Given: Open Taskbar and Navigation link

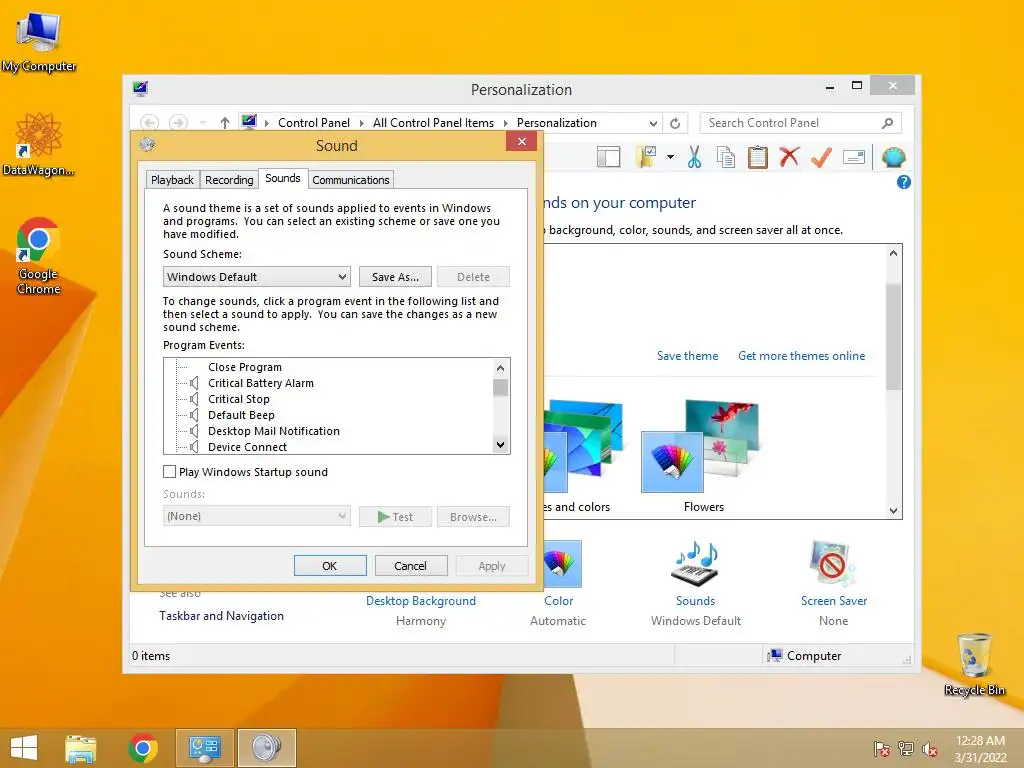Looking at the screenshot, I should [x=221, y=616].
